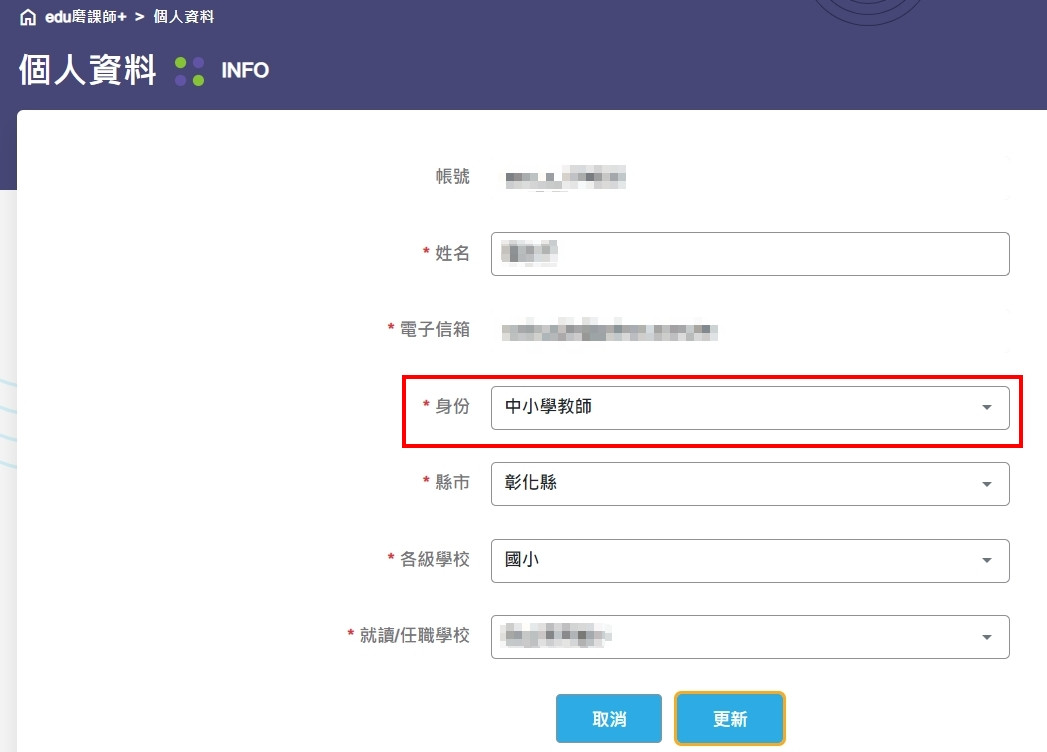
Task: Click the arrow icon of the 就讀/任職學校 dropdown
Action: [987, 637]
